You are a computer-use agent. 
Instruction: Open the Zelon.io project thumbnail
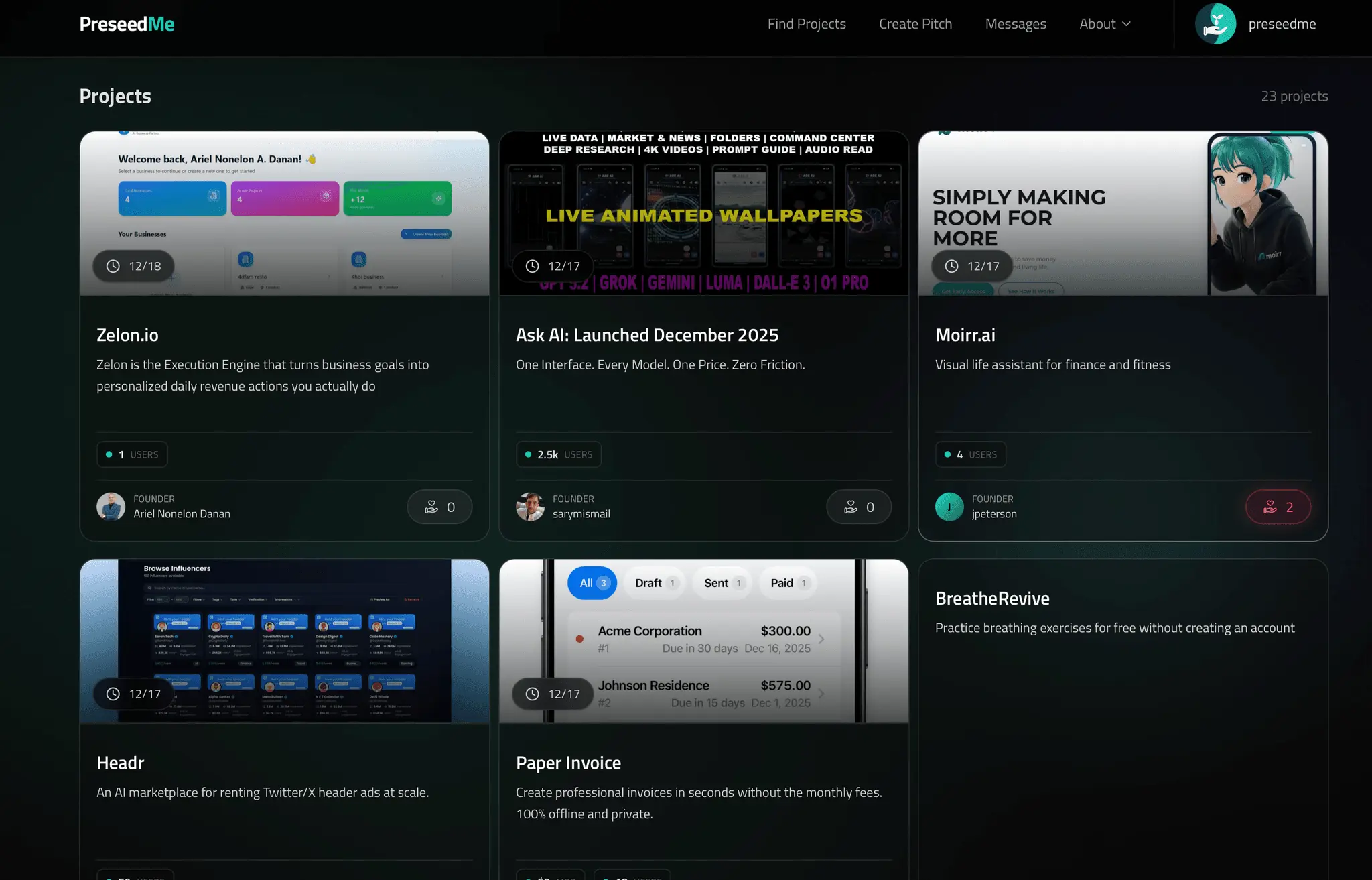click(x=285, y=213)
